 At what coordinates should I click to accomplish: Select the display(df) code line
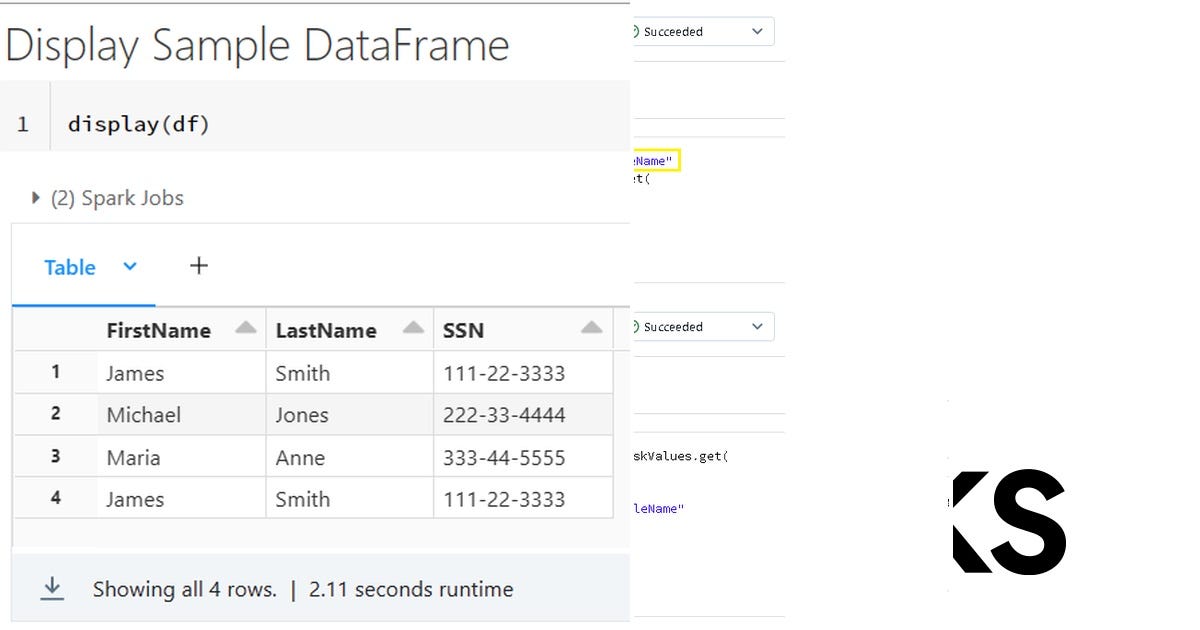pyautogui.click(x=140, y=123)
